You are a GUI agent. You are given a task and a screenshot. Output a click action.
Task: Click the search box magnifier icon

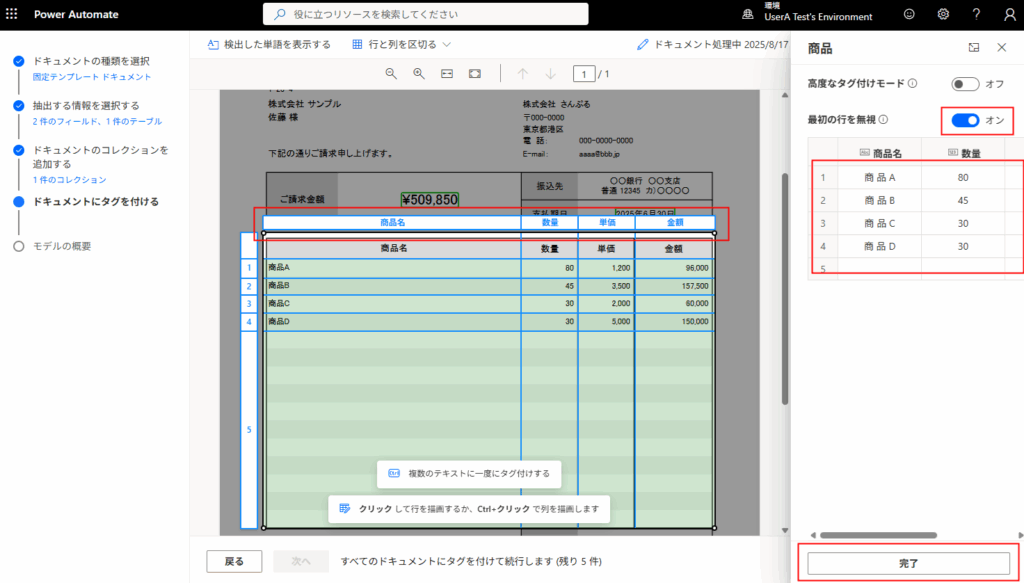click(x=280, y=14)
